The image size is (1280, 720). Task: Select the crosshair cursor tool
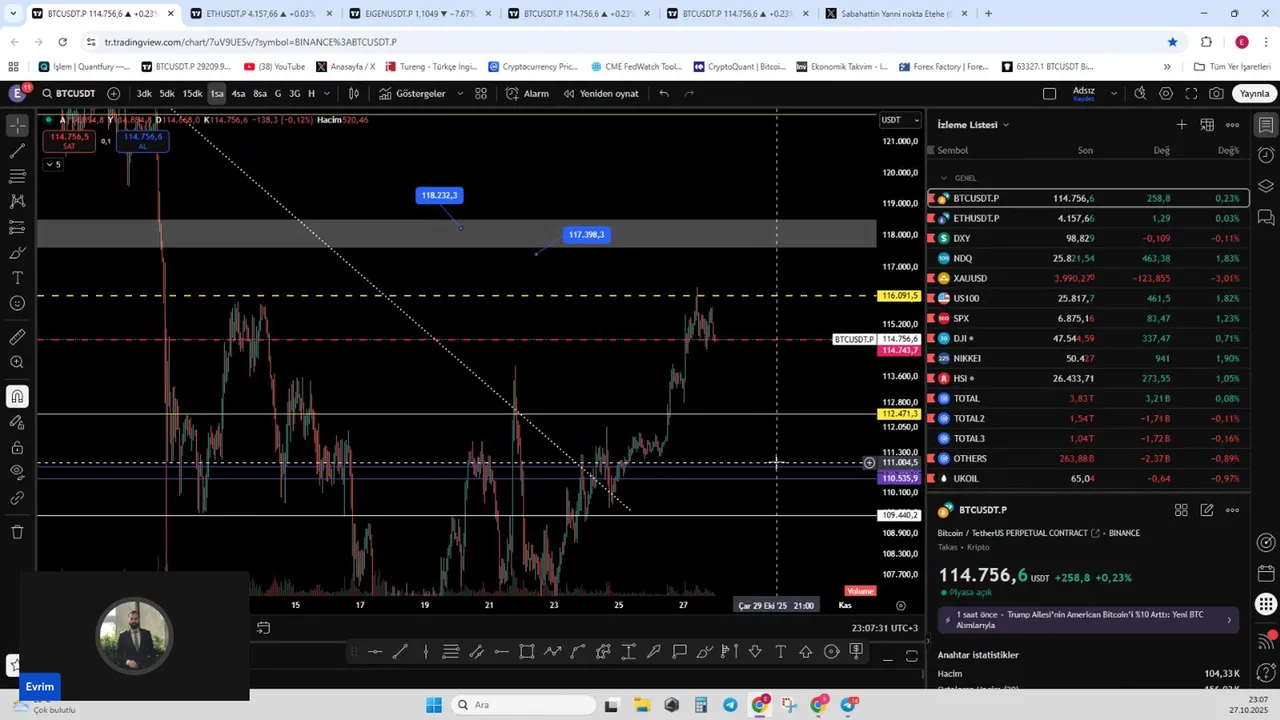[17, 126]
